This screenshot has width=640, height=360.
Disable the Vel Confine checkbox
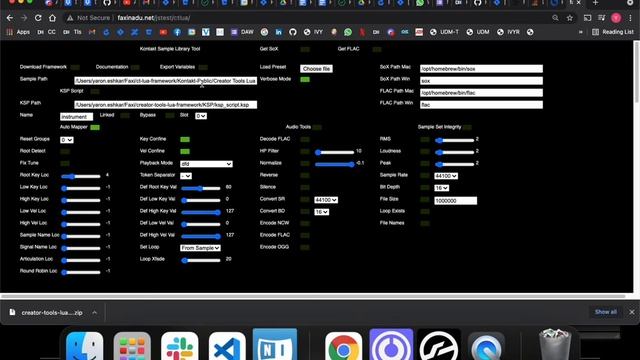pyautogui.click(x=185, y=151)
